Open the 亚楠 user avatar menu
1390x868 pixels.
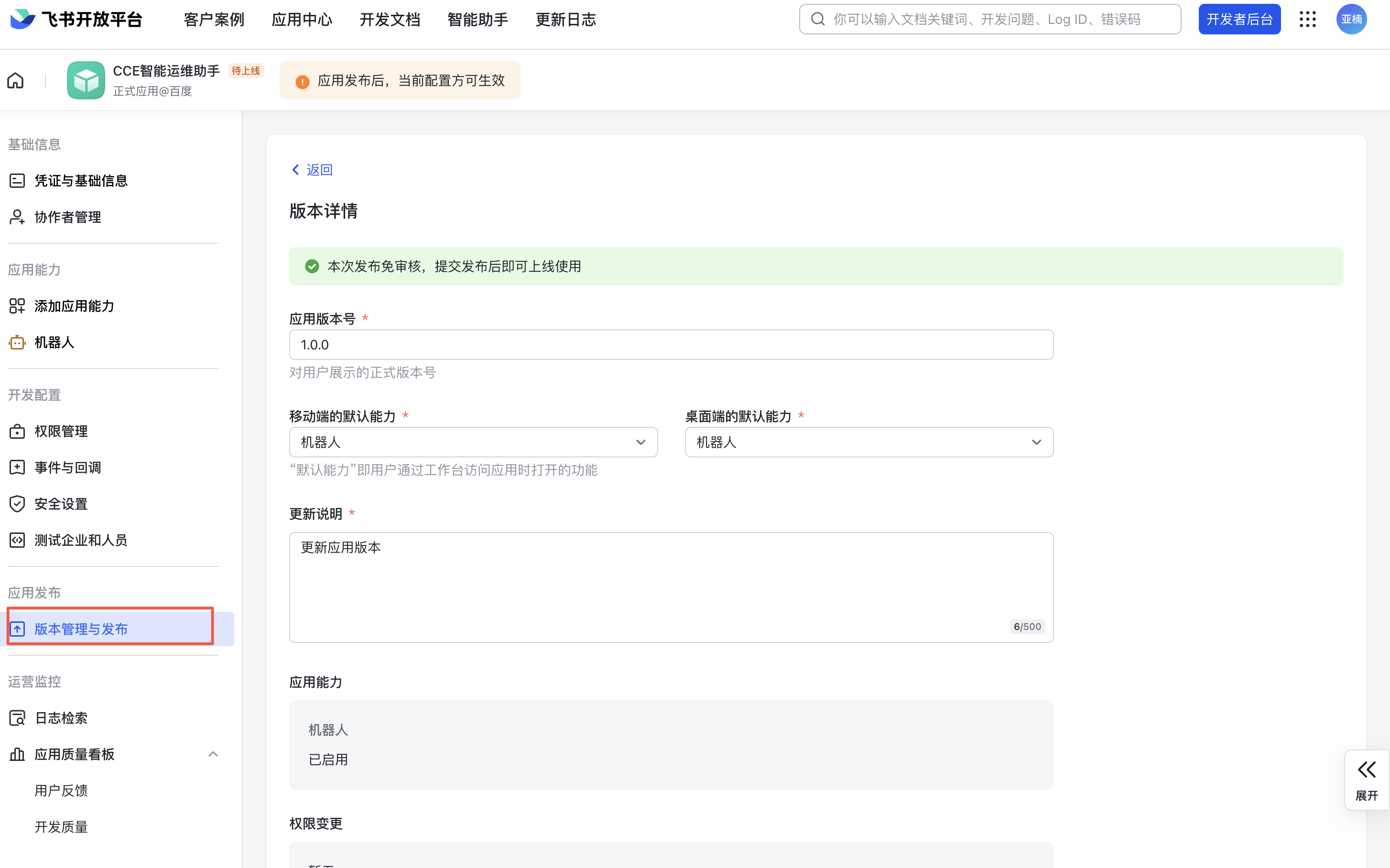tap(1351, 20)
